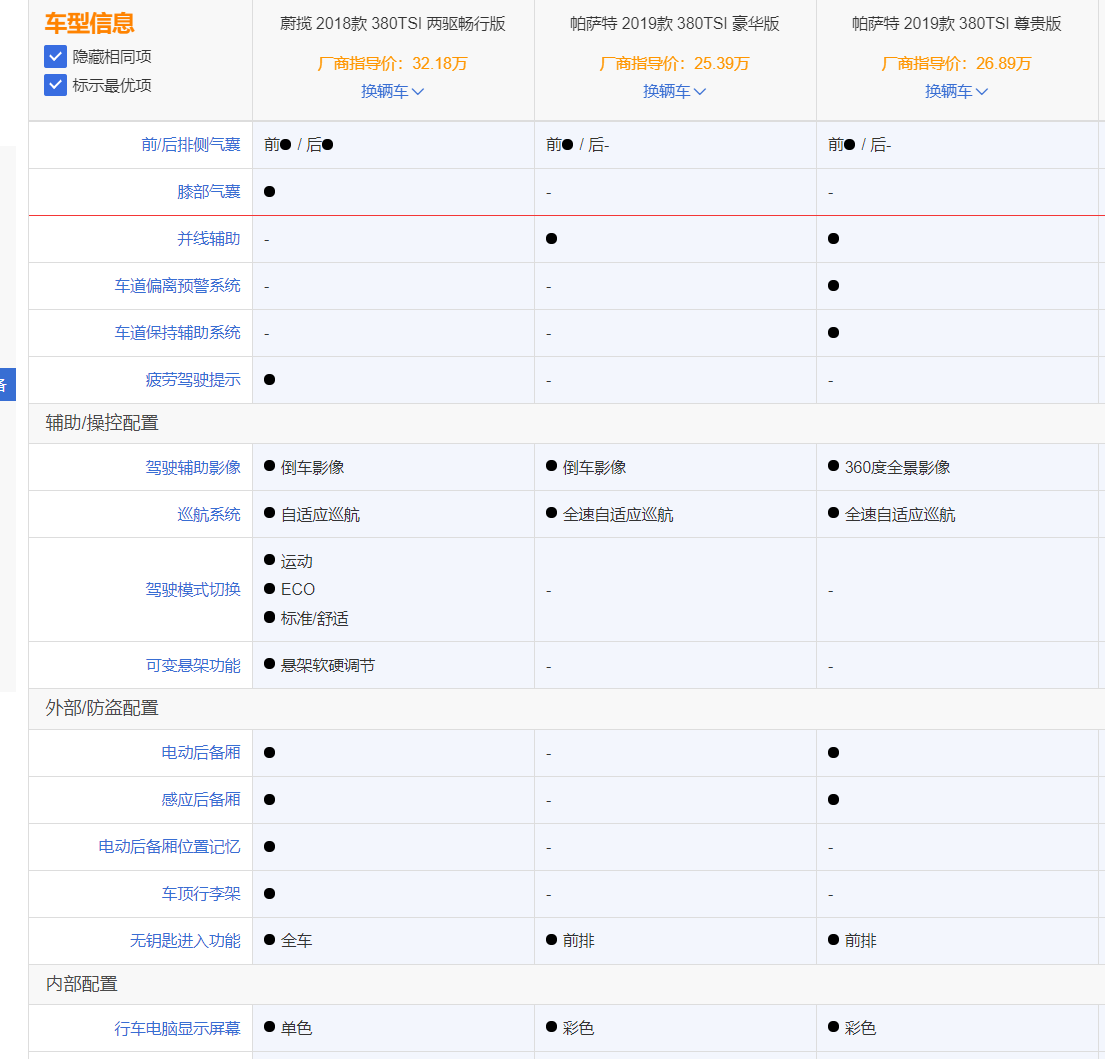Open the 感应后备厢 link
The image size is (1105, 1059).
pos(201,799)
